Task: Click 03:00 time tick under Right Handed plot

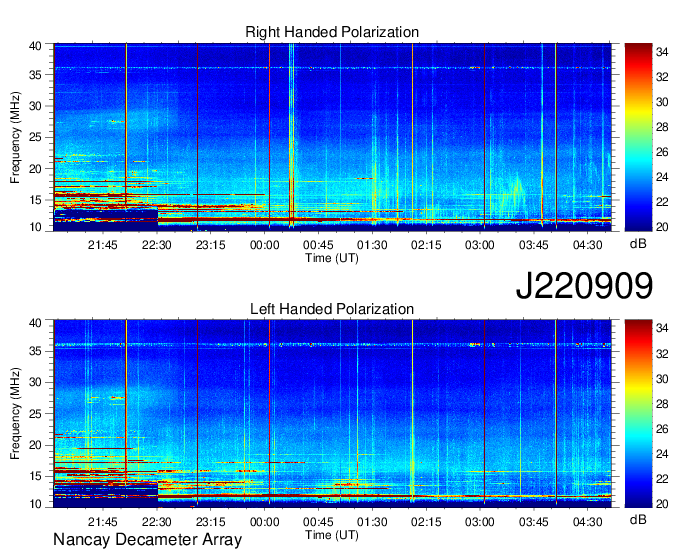Action: [x=480, y=245]
